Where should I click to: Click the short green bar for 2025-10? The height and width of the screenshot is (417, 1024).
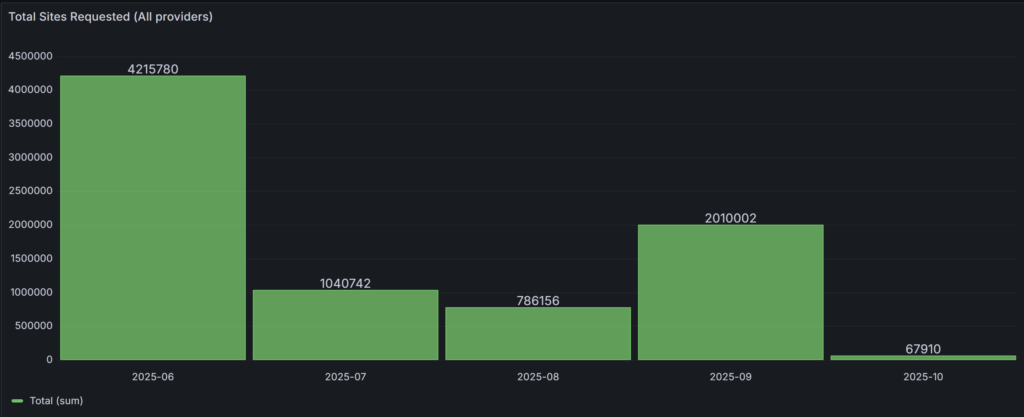[x=922, y=357]
